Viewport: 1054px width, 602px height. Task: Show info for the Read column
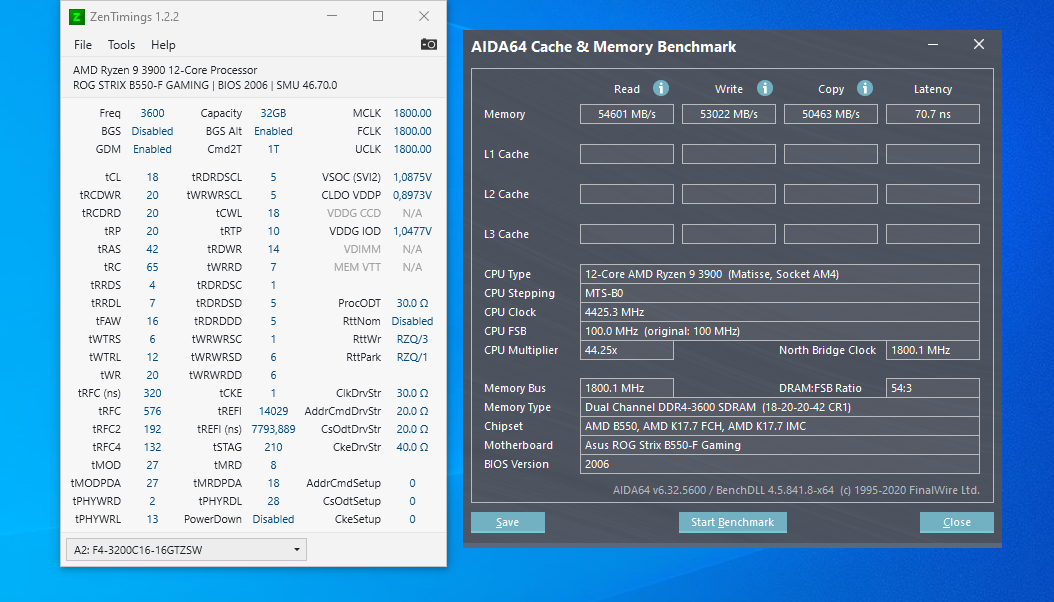tap(661, 88)
